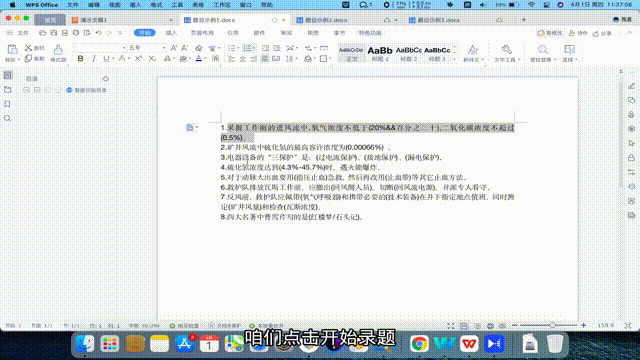Apply subscript formatting
Viewport: 640px width, 360px height.
click(x=152, y=59)
